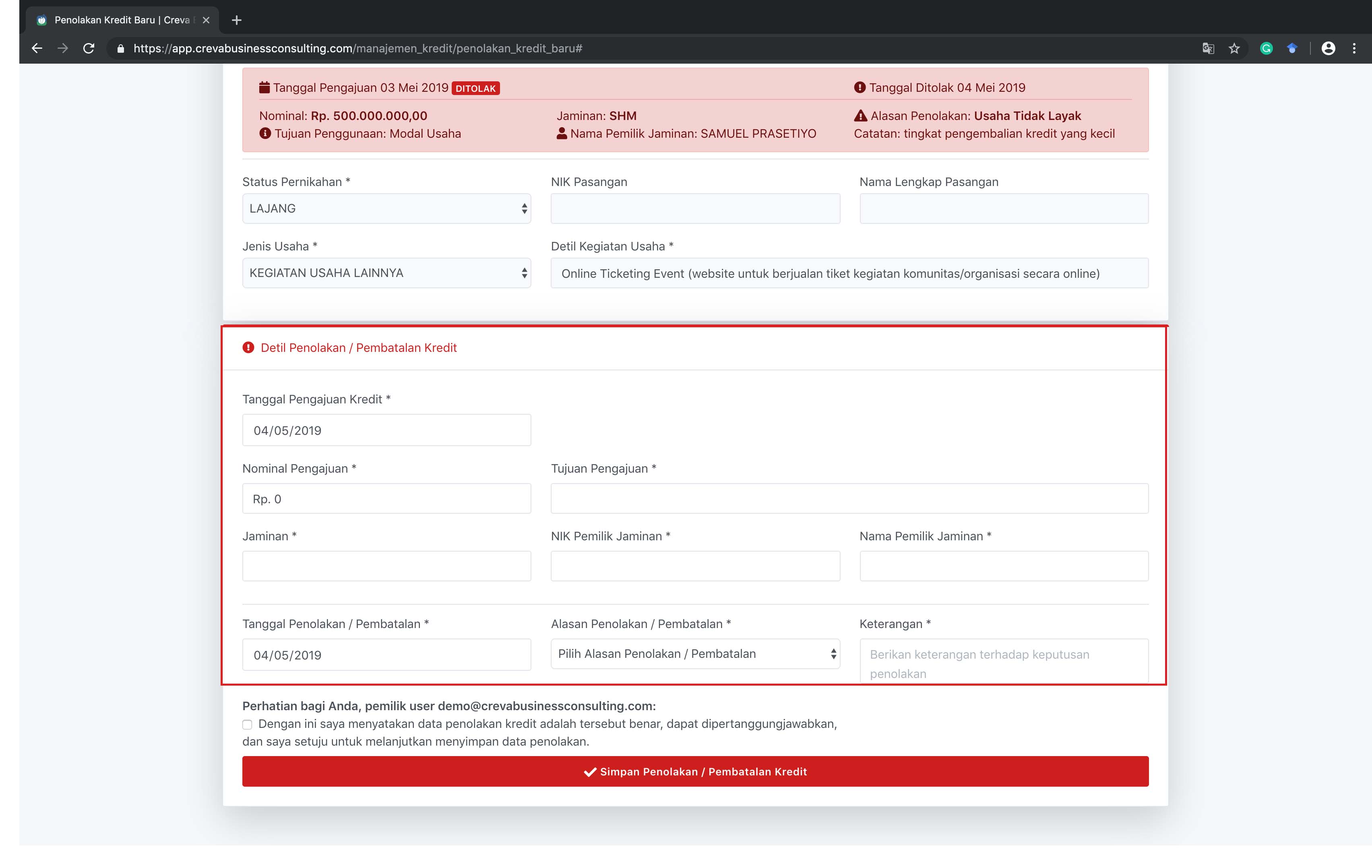Open the Jenis Usaha dropdown
Screen dimensions: 1372x868
click(x=387, y=273)
